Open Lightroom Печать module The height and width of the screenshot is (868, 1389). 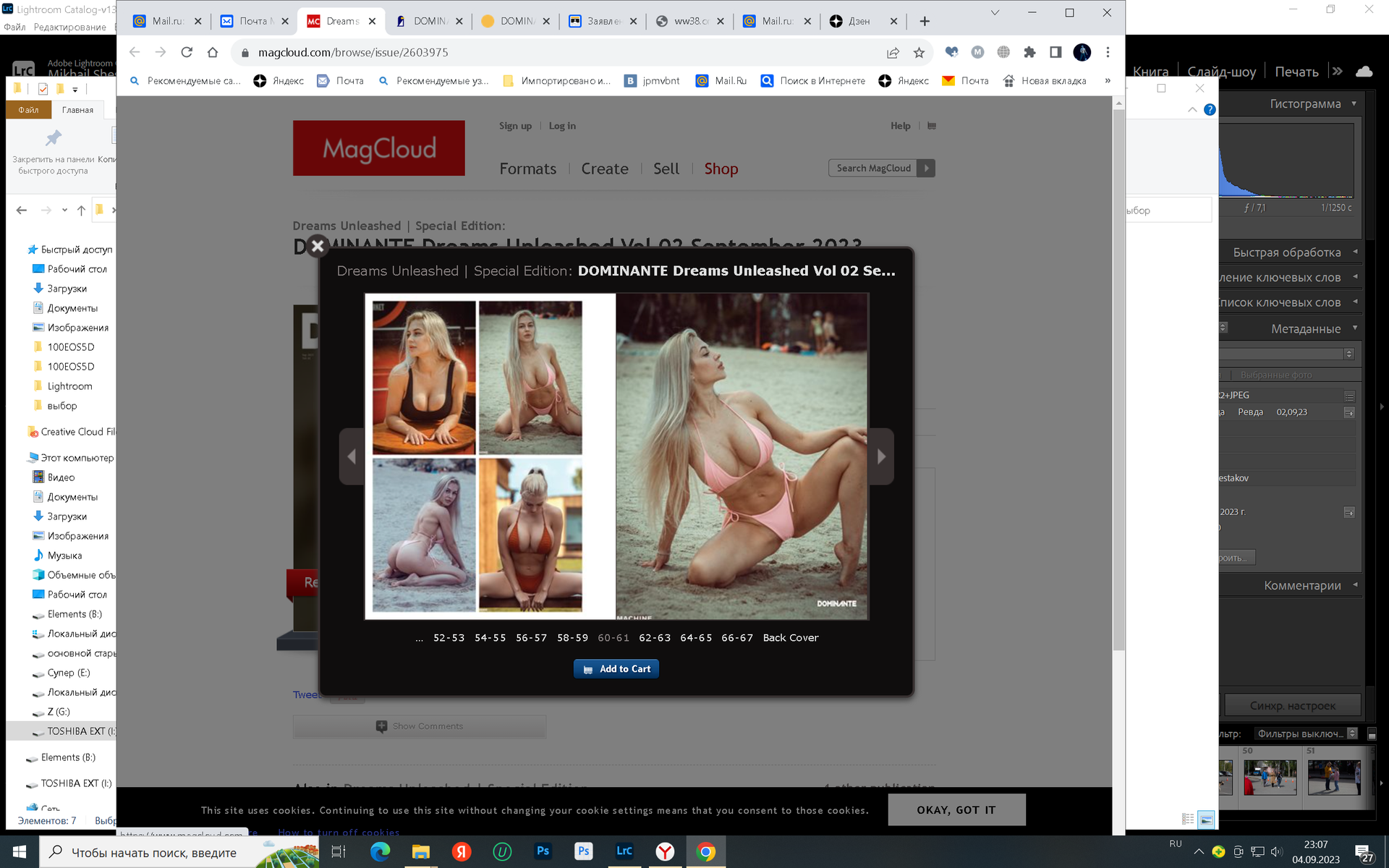tap(1296, 72)
